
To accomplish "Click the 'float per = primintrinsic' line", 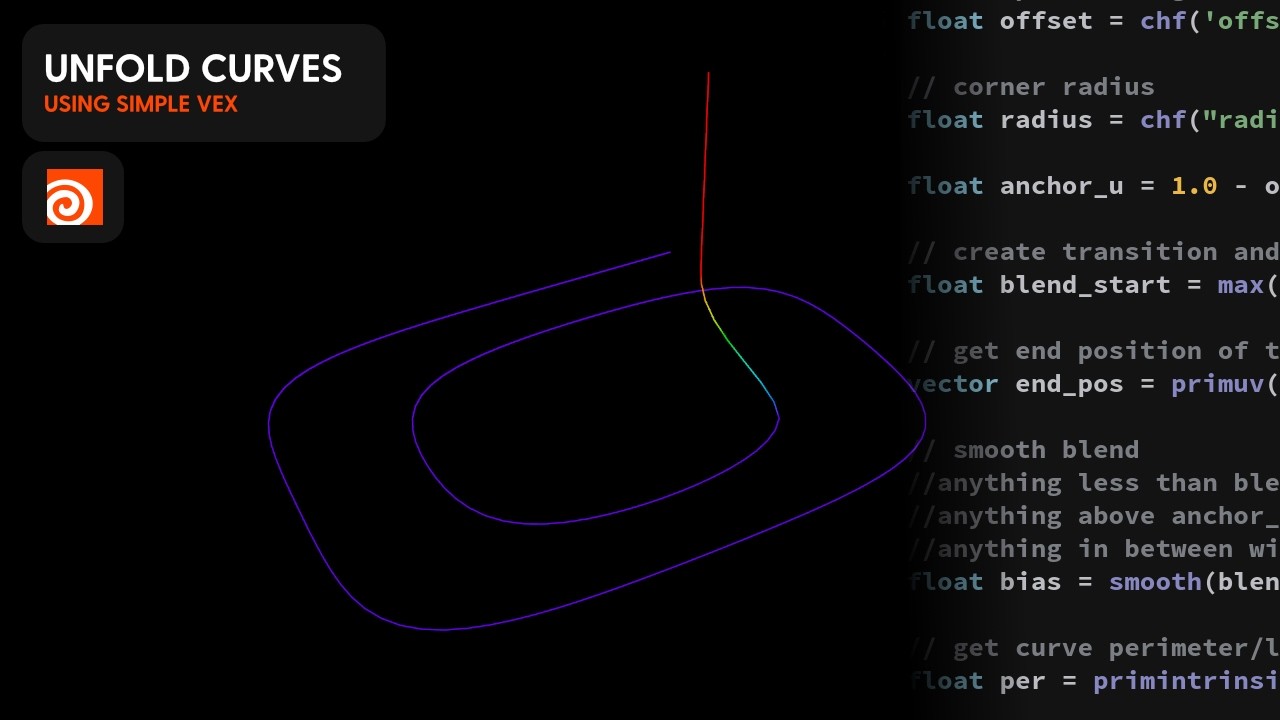I will (x=1093, y=681).
